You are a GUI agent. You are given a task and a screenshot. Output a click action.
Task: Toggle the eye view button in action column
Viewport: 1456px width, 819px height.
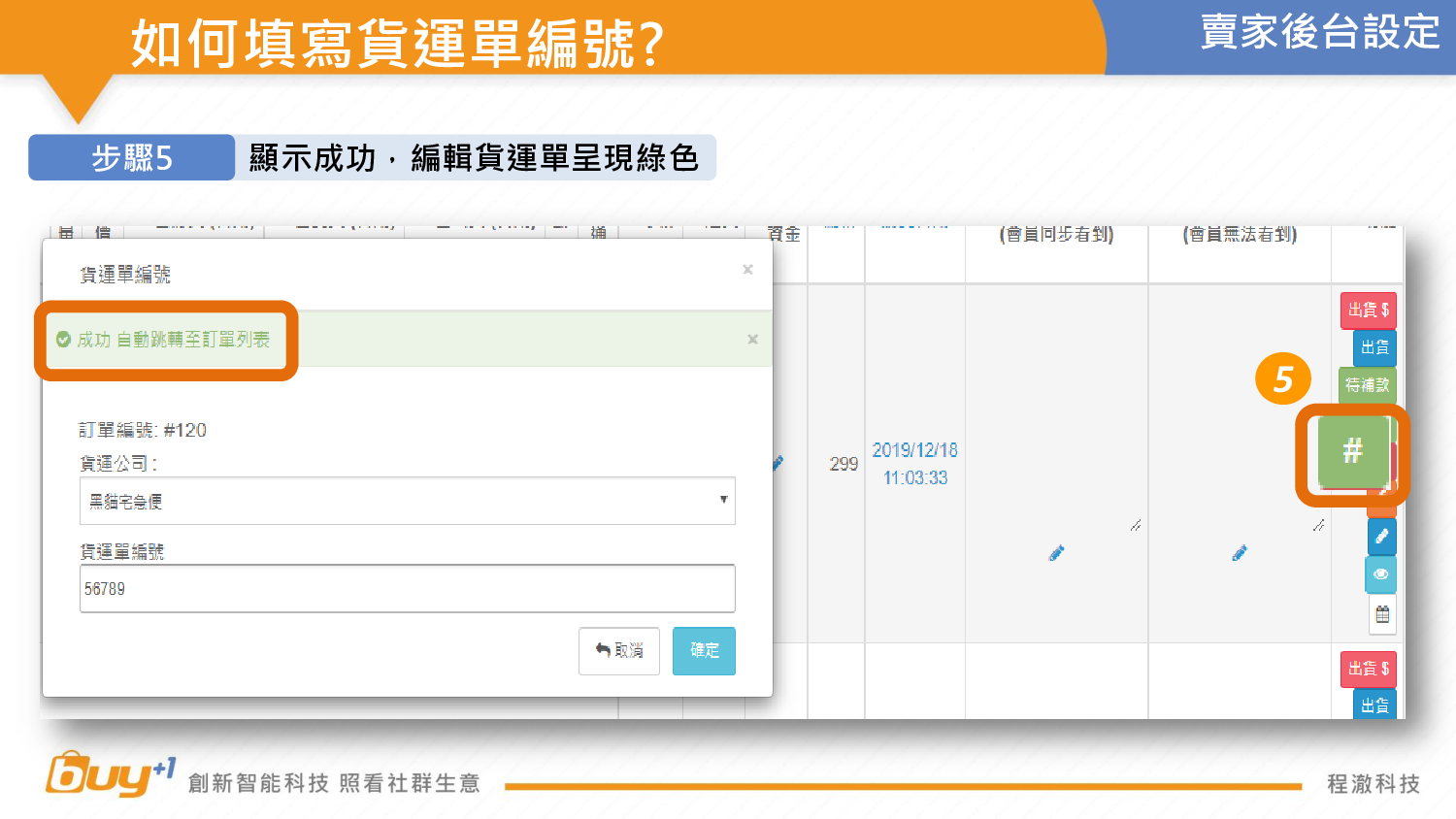point(1381,574)
